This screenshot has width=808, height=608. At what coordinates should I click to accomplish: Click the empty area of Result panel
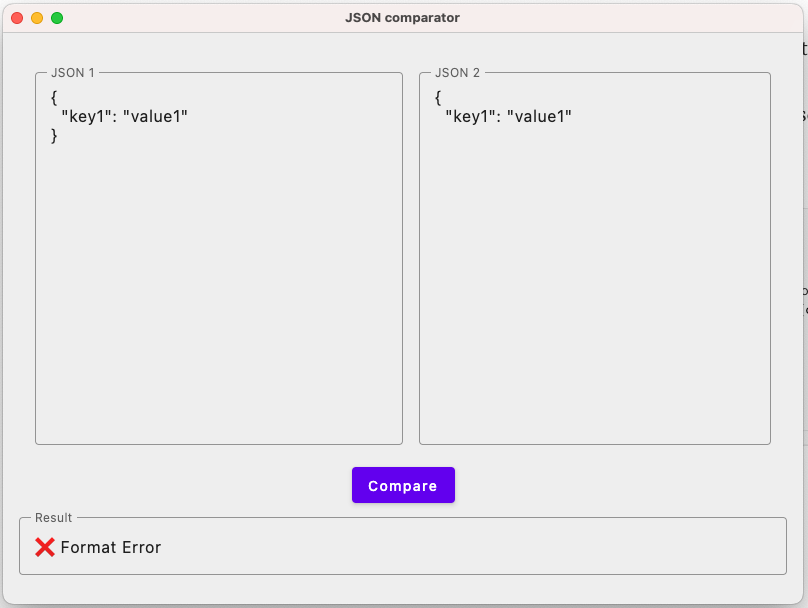(474, 547)
